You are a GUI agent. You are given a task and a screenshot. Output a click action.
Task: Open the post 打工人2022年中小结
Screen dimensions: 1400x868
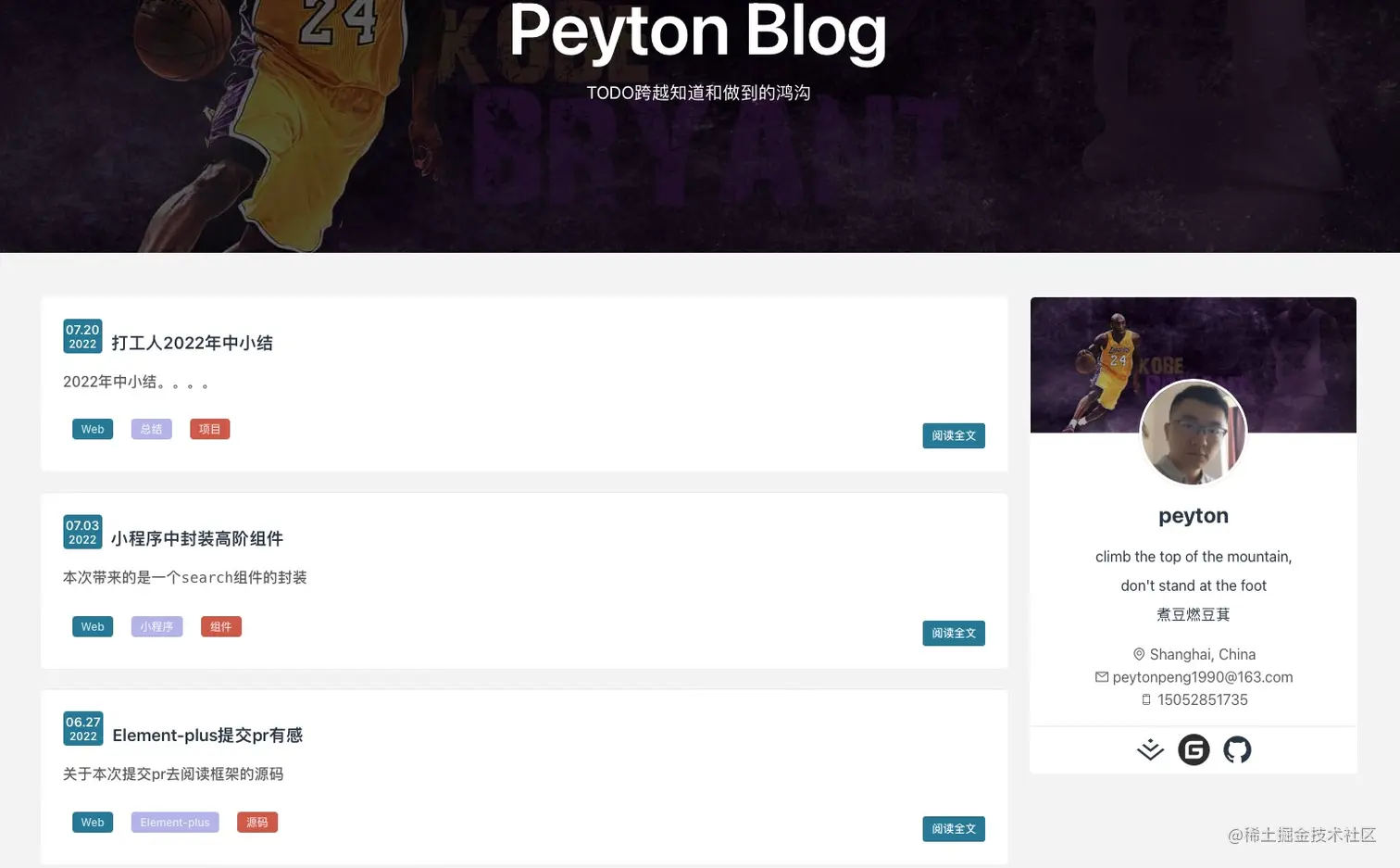pos(193,343)
